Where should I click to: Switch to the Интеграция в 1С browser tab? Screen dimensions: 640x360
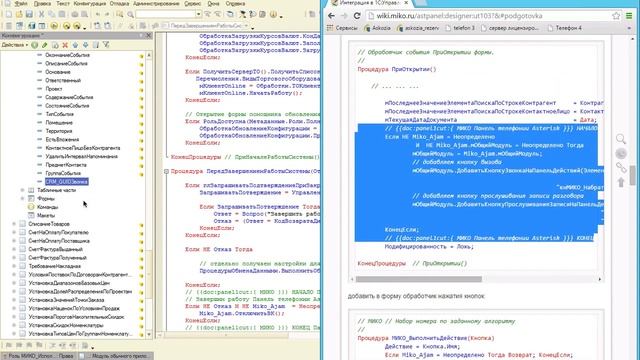(x=369, y=3)
